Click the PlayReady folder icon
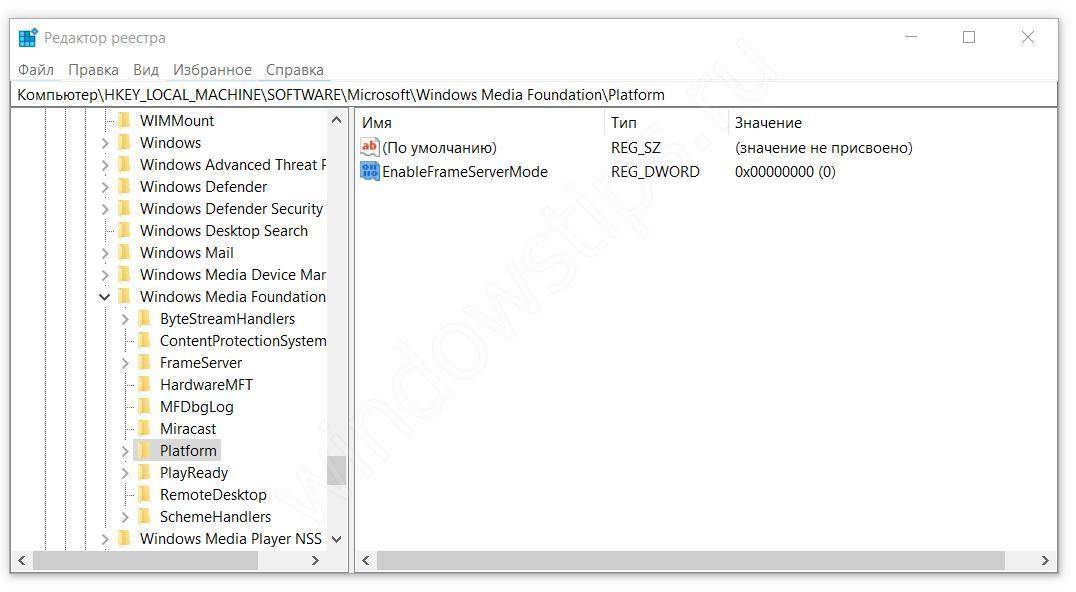 pyautogui.click(x=144, y=472)
